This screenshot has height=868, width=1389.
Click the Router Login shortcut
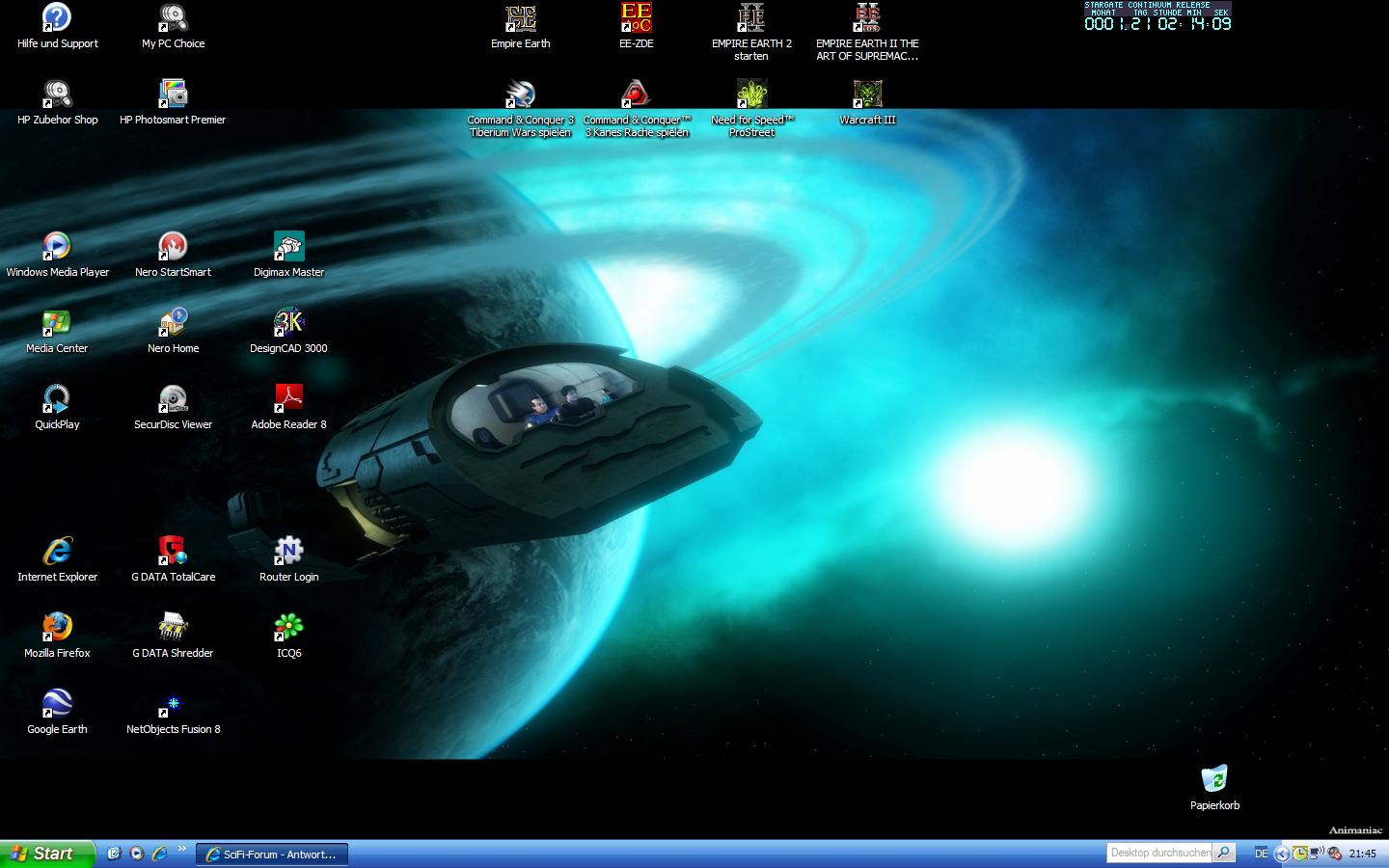(288, 552)
